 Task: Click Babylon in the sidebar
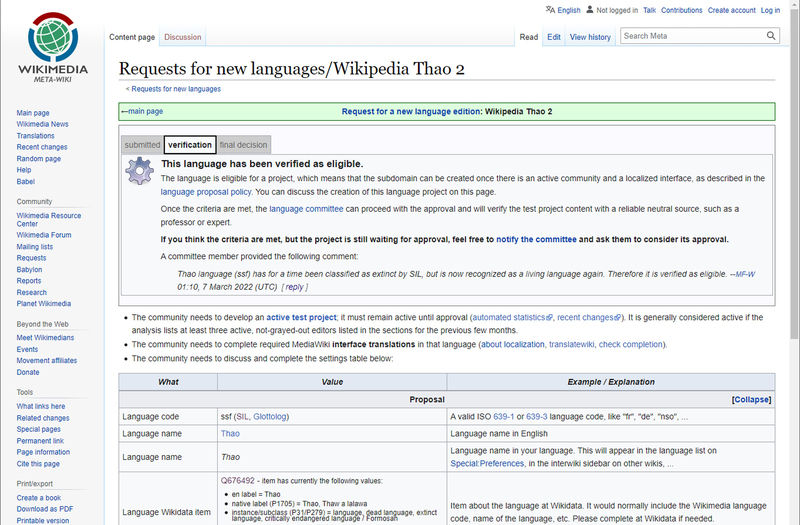point(29,269)
